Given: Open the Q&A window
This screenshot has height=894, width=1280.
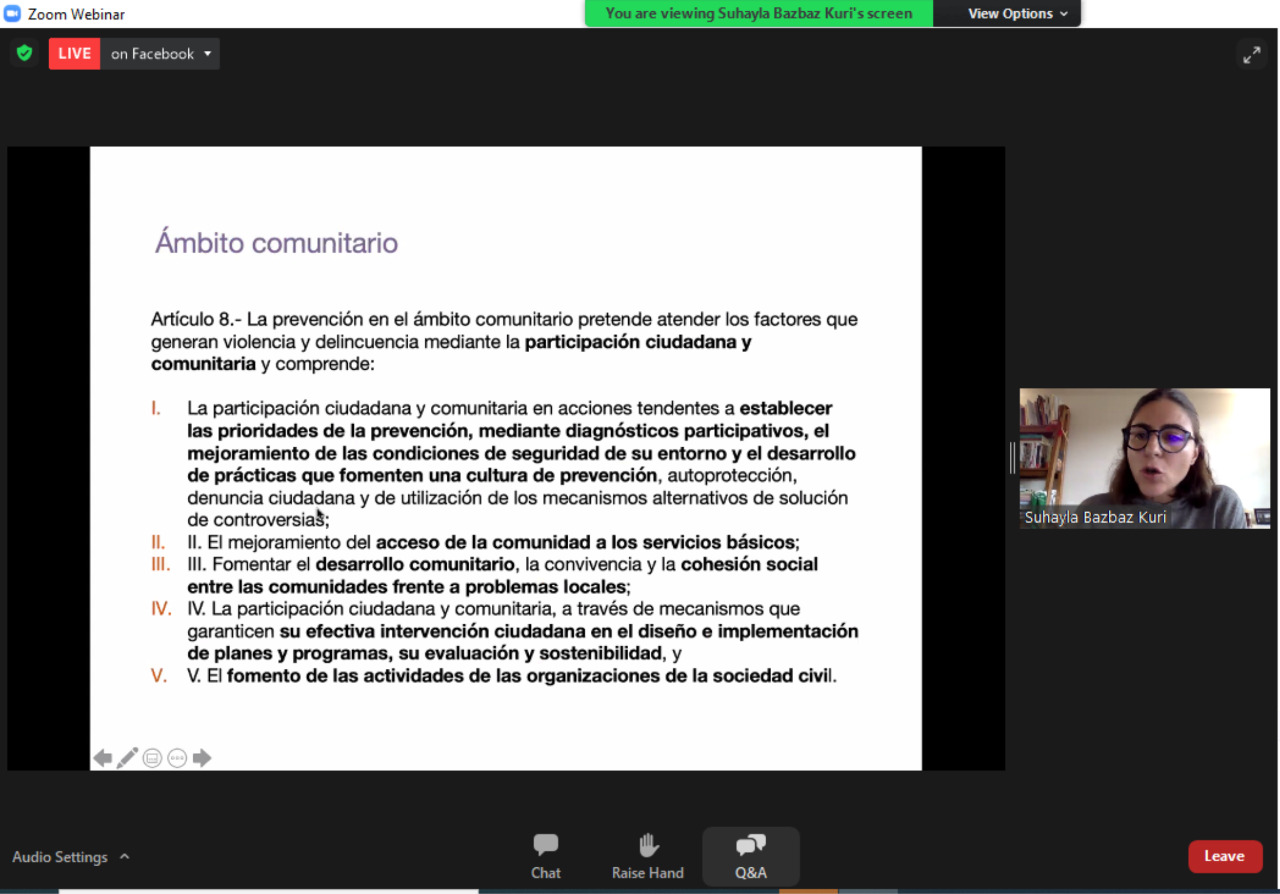Looking at the screenshot, I should (750, 855).
